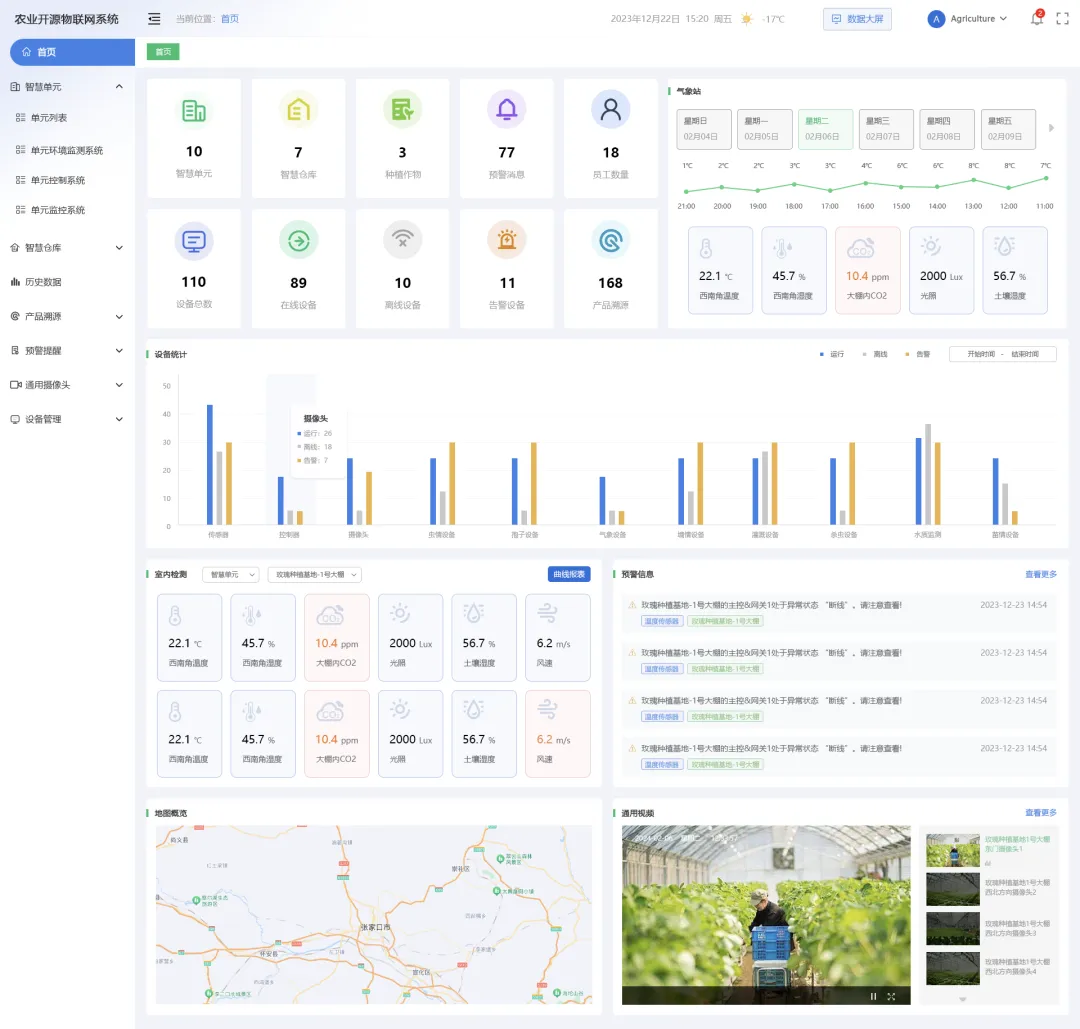This screenshot has height=1029, width=1080.
Task: Click the 首页 breadcrumb link
Action: (229, 19)
